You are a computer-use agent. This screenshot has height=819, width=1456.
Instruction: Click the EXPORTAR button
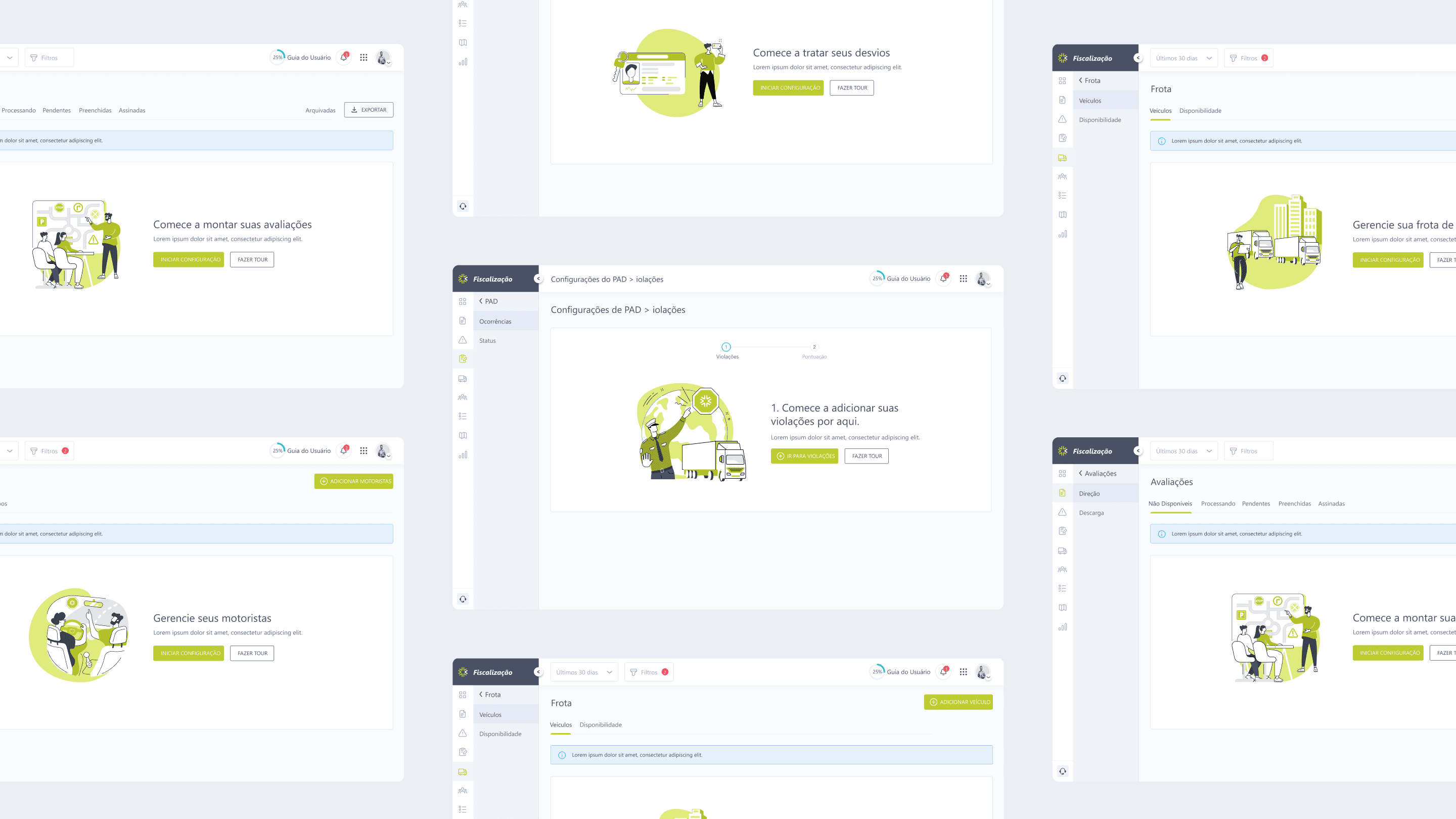click(369, 110)
